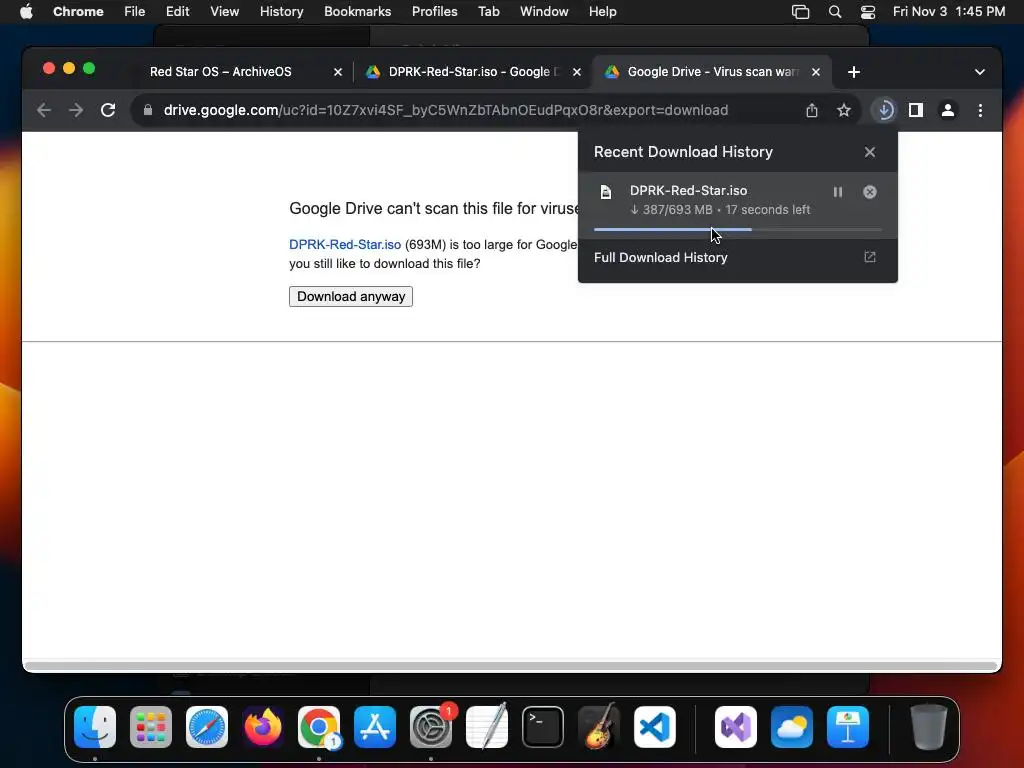Go back to the previous page
Image resolution: width=1024 pixels, height=768 pixels.
[x=44, y=110]
